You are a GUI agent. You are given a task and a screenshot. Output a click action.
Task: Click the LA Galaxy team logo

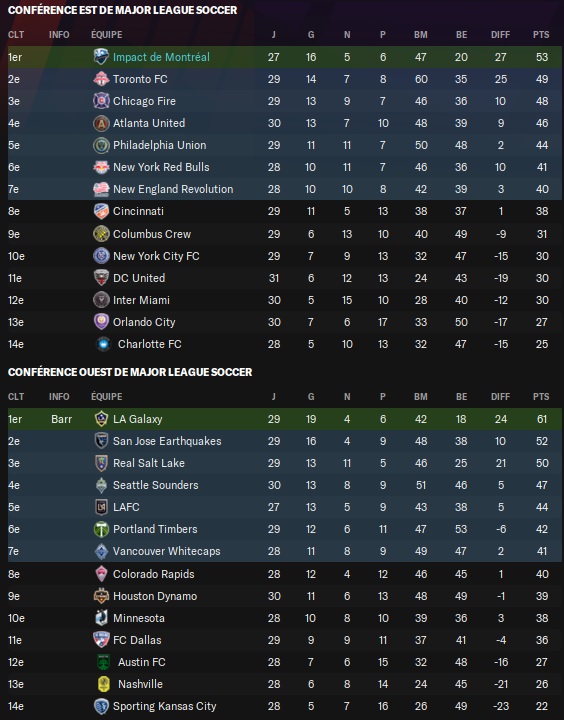pyautogui.click(x=101, y=419)
